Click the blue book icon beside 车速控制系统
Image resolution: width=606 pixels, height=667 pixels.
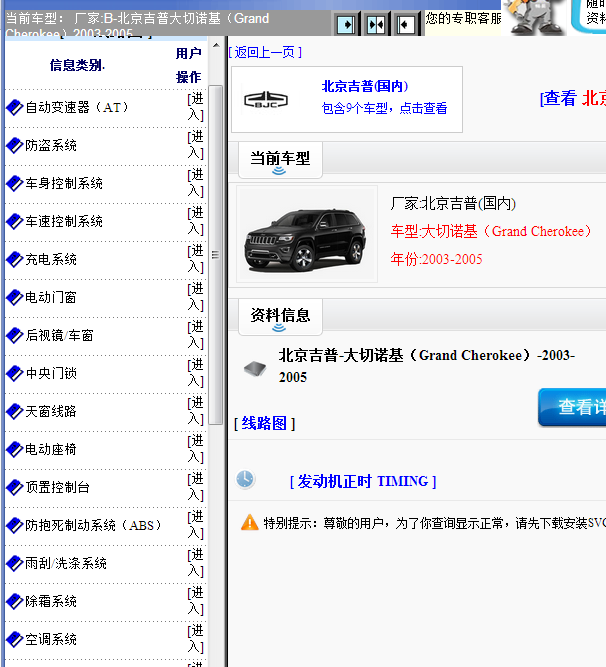[14, 221]
